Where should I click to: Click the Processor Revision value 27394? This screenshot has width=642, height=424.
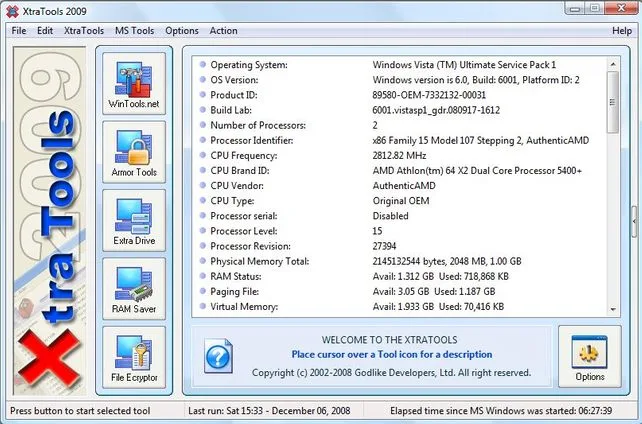click(x=384, y=246)
